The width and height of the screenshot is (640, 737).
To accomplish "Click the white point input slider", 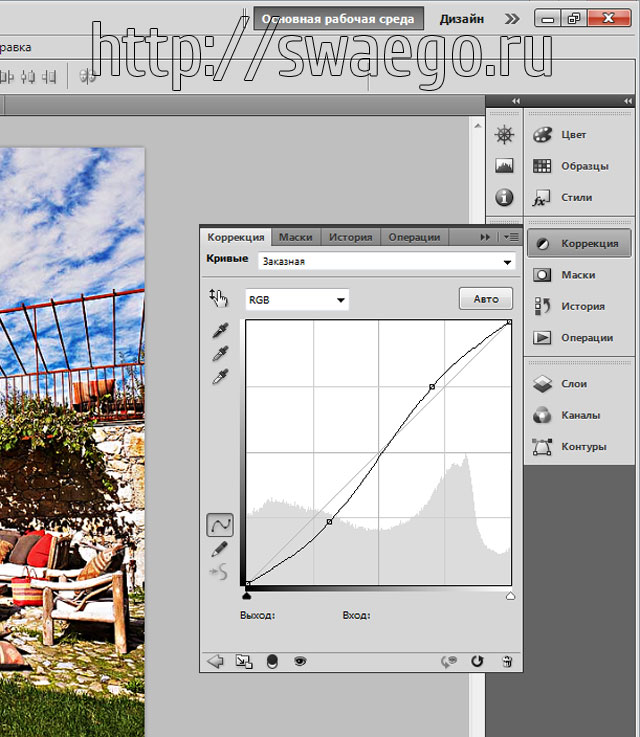I will click(510, 596).
